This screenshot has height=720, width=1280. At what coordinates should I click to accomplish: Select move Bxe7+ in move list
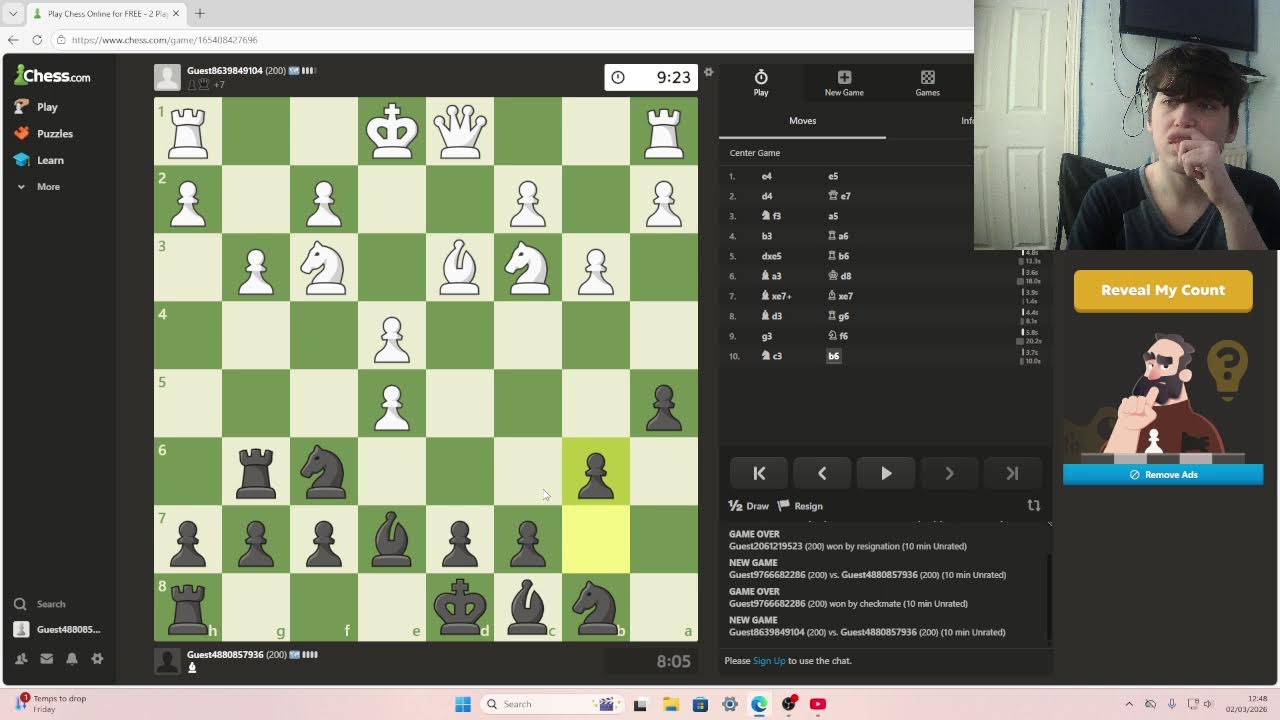pyautogui.click(x=777, y=296)
